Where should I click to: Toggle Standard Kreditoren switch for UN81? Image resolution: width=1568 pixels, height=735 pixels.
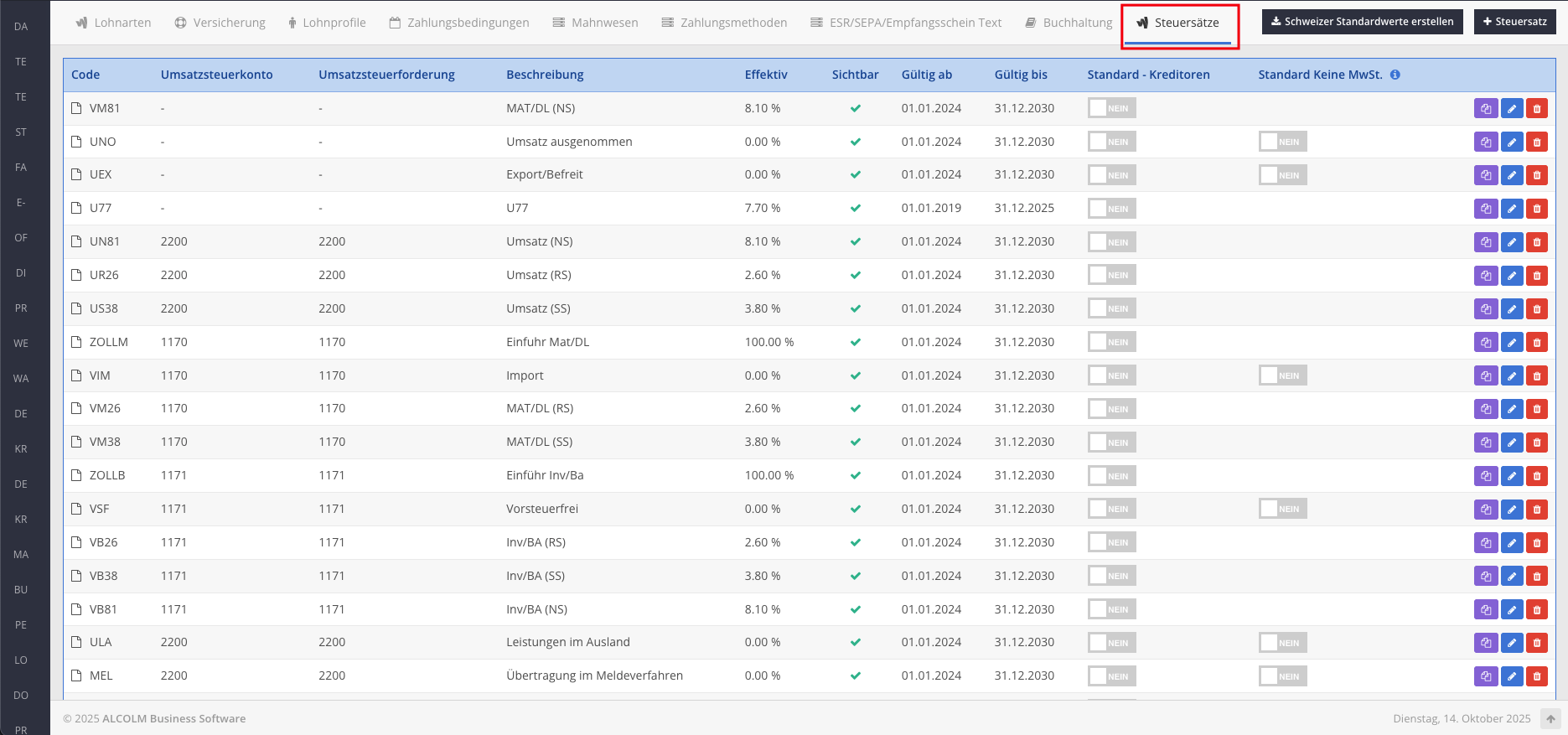tap(1111, 242)
